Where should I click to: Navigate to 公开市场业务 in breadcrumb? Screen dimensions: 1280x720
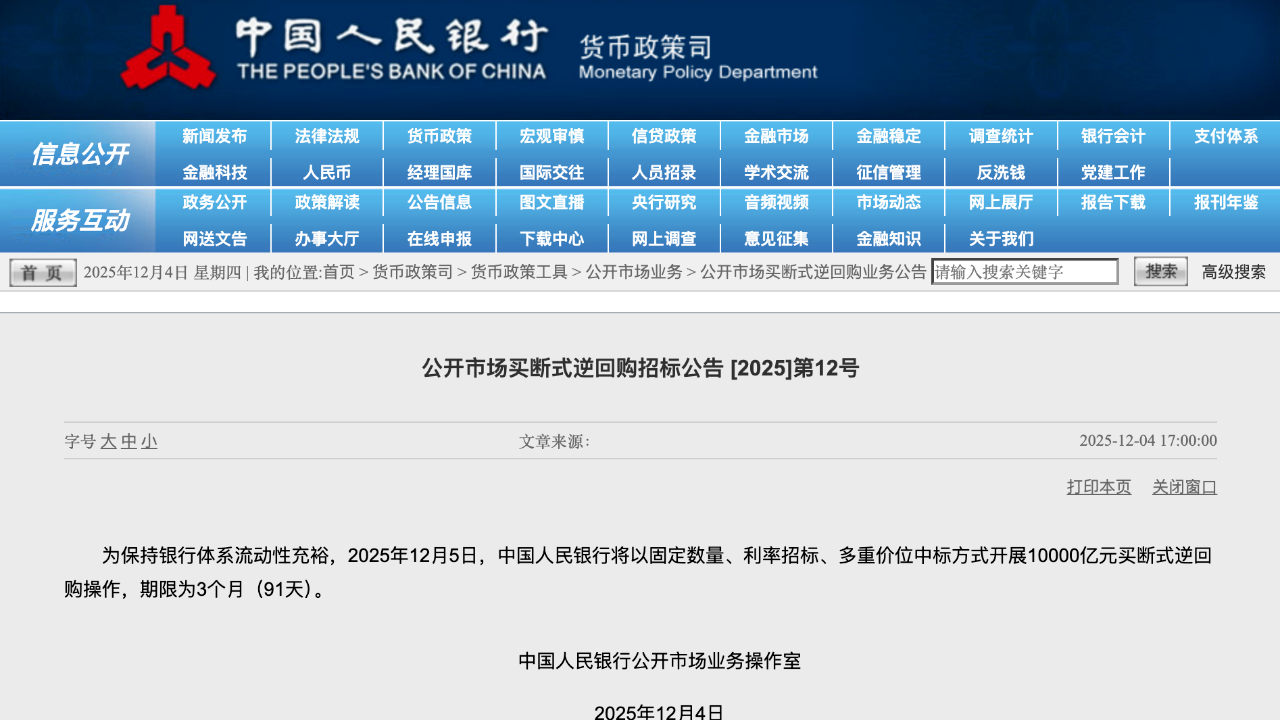coord(637,271)
